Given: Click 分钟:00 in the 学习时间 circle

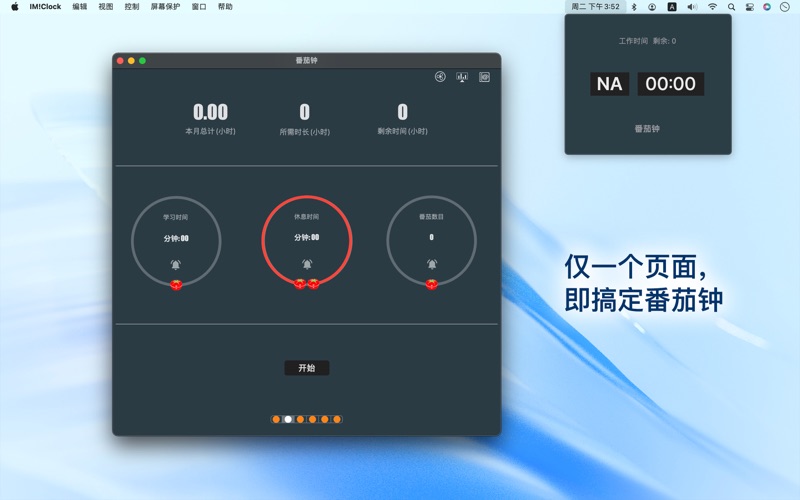Looking at the screenshot, I should [x=176, y=238].
